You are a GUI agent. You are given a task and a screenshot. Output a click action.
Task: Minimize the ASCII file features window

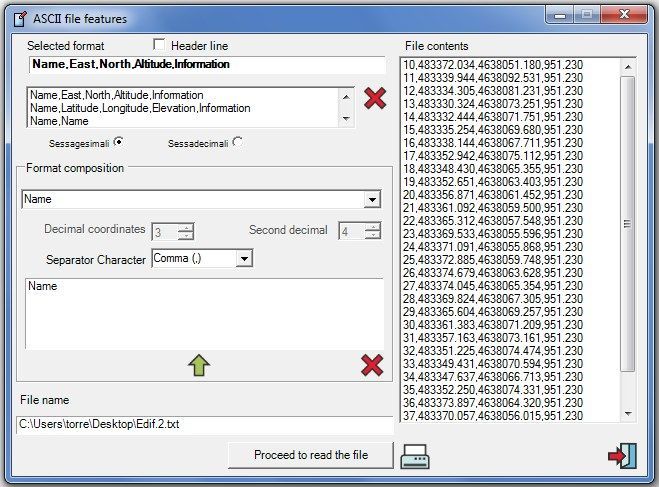click(559, 15)
